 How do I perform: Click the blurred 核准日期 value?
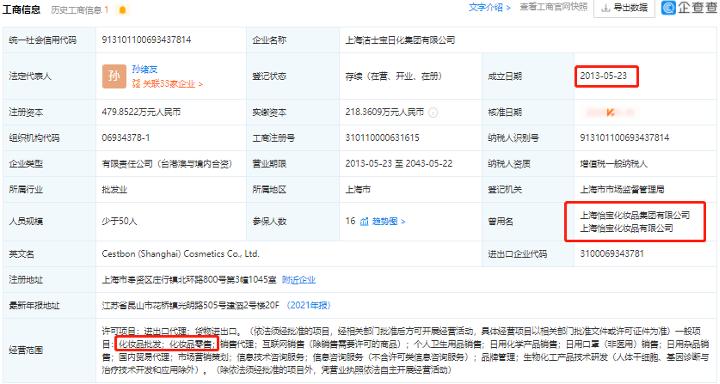click(x=610, y=112)
